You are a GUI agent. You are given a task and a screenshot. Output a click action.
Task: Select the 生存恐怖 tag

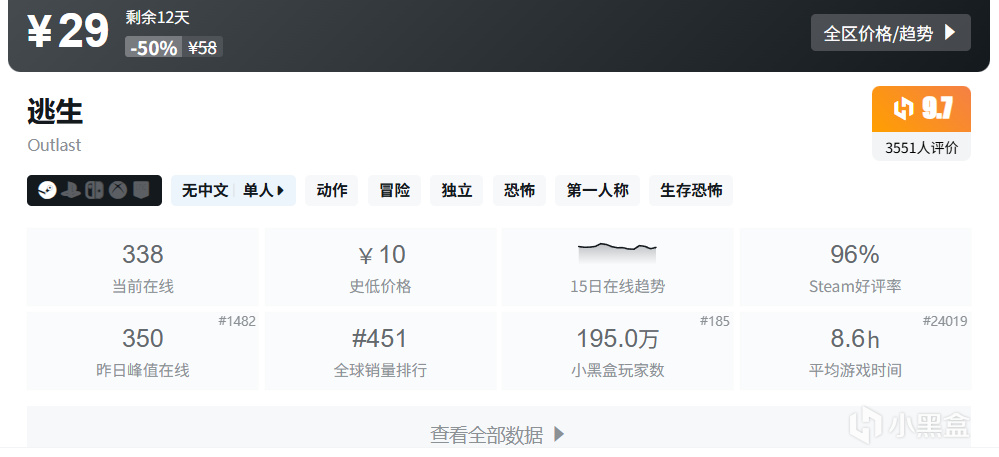point(691,191)
